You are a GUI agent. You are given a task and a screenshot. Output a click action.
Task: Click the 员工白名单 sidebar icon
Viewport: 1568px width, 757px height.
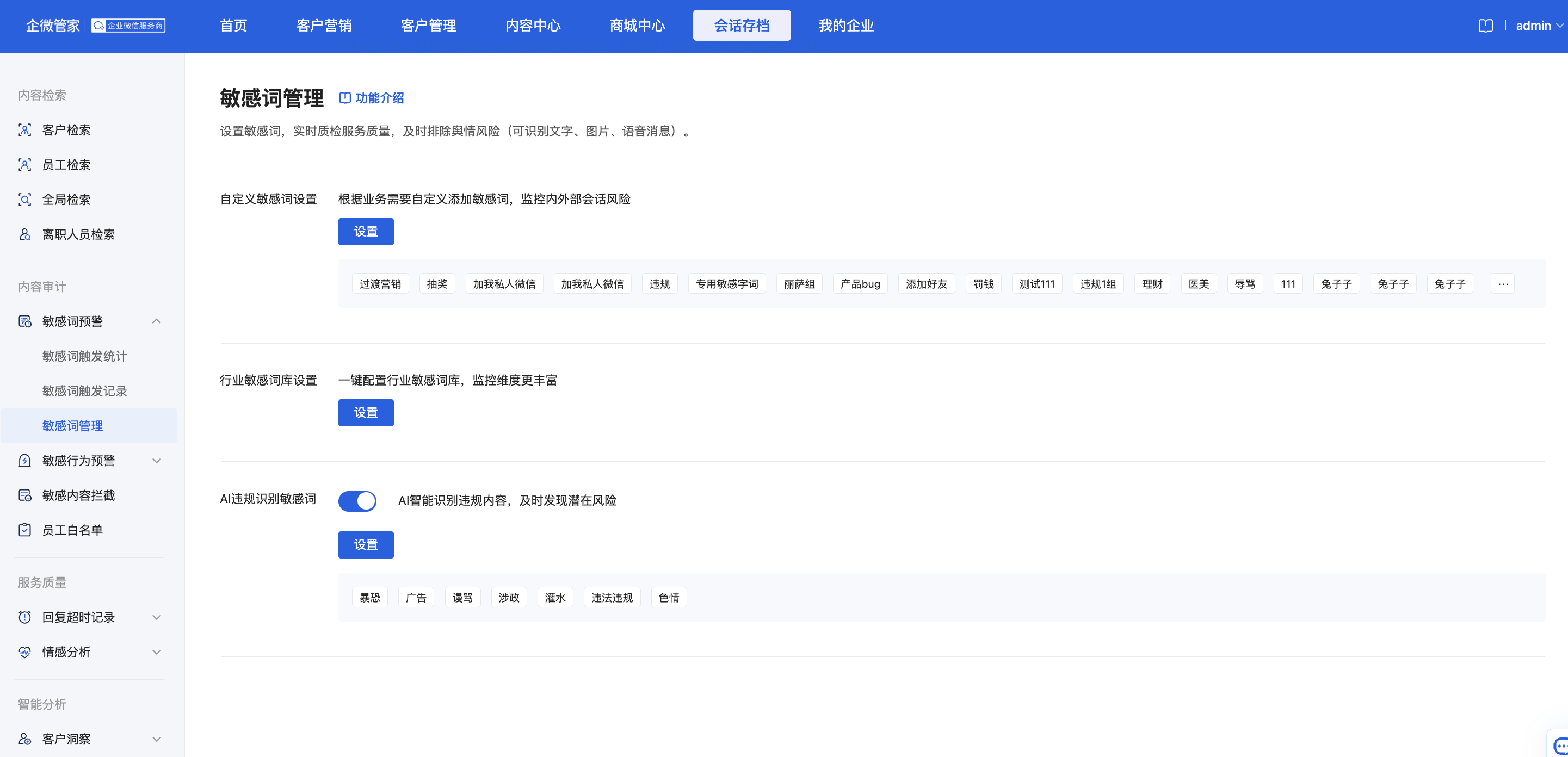pos(25,530)
